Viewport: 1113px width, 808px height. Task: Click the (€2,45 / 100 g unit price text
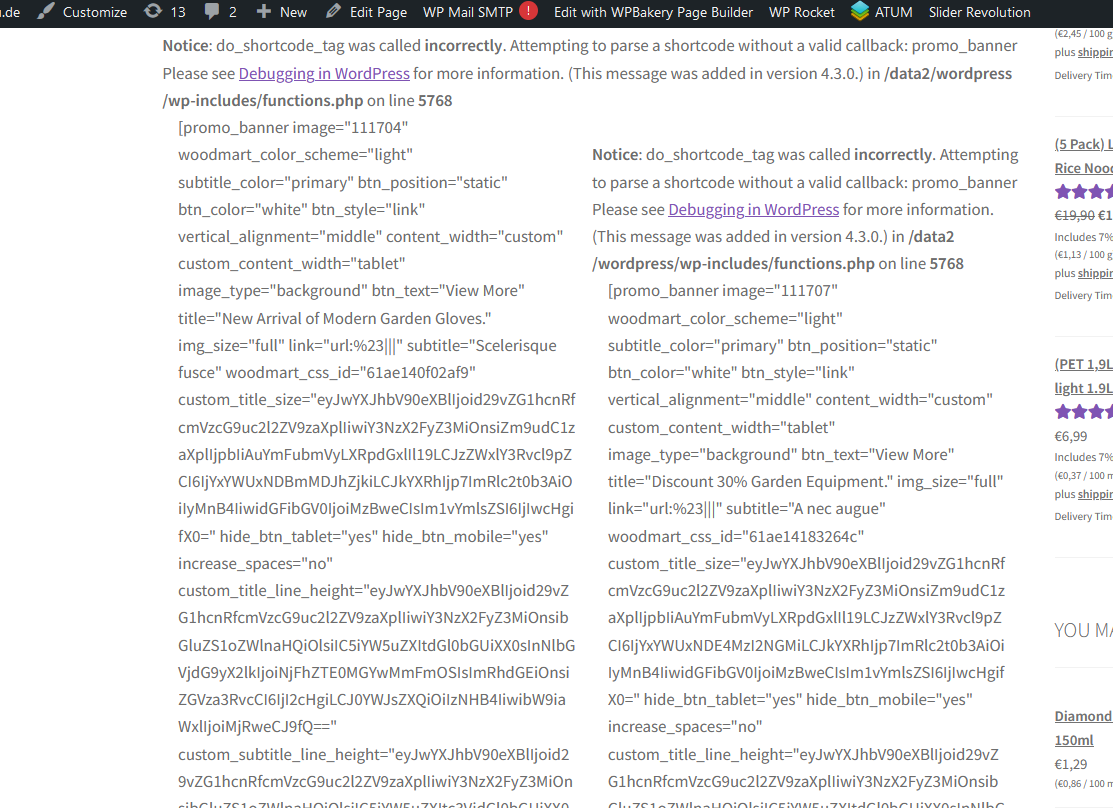click(x=1083, y=33)
